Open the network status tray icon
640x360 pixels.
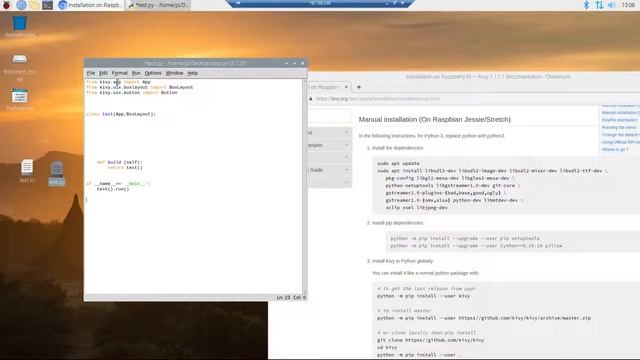pos(599,5)
